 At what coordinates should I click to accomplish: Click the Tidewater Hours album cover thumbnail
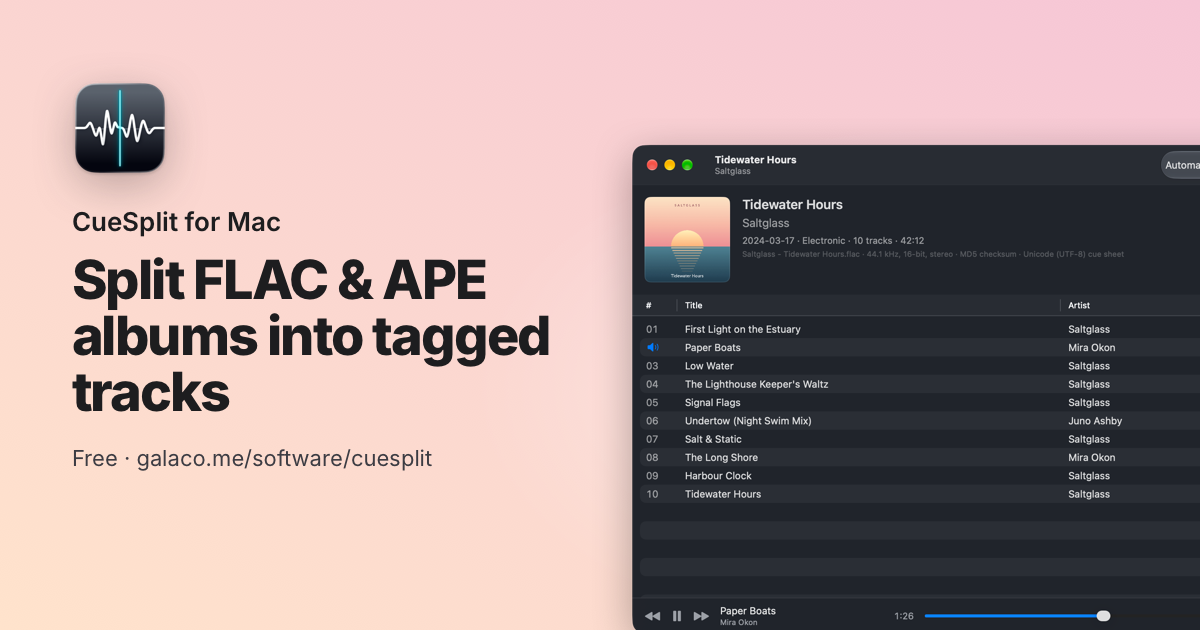(687, 239)
